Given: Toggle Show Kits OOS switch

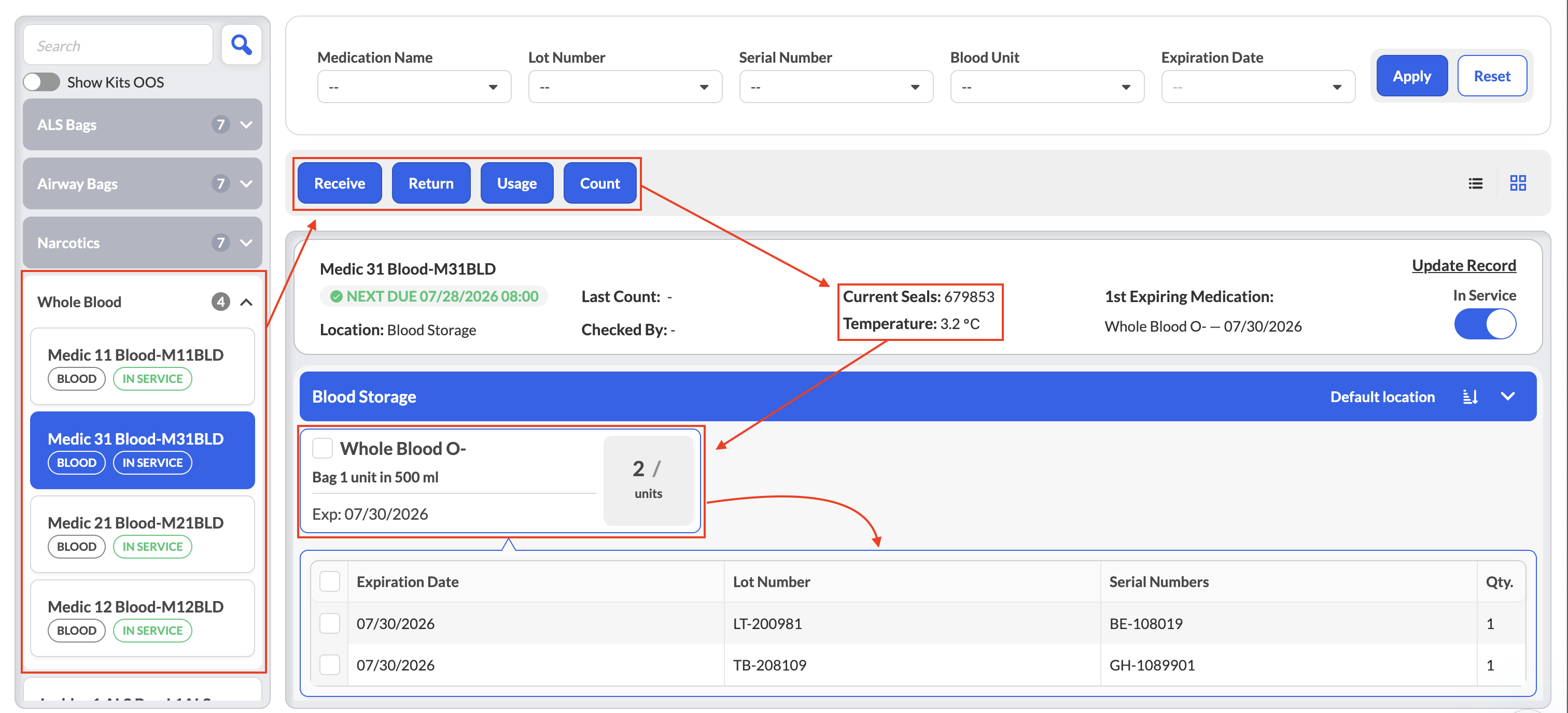Looking at the screenshot, I should pyautogui.click(x=42, y=82).
